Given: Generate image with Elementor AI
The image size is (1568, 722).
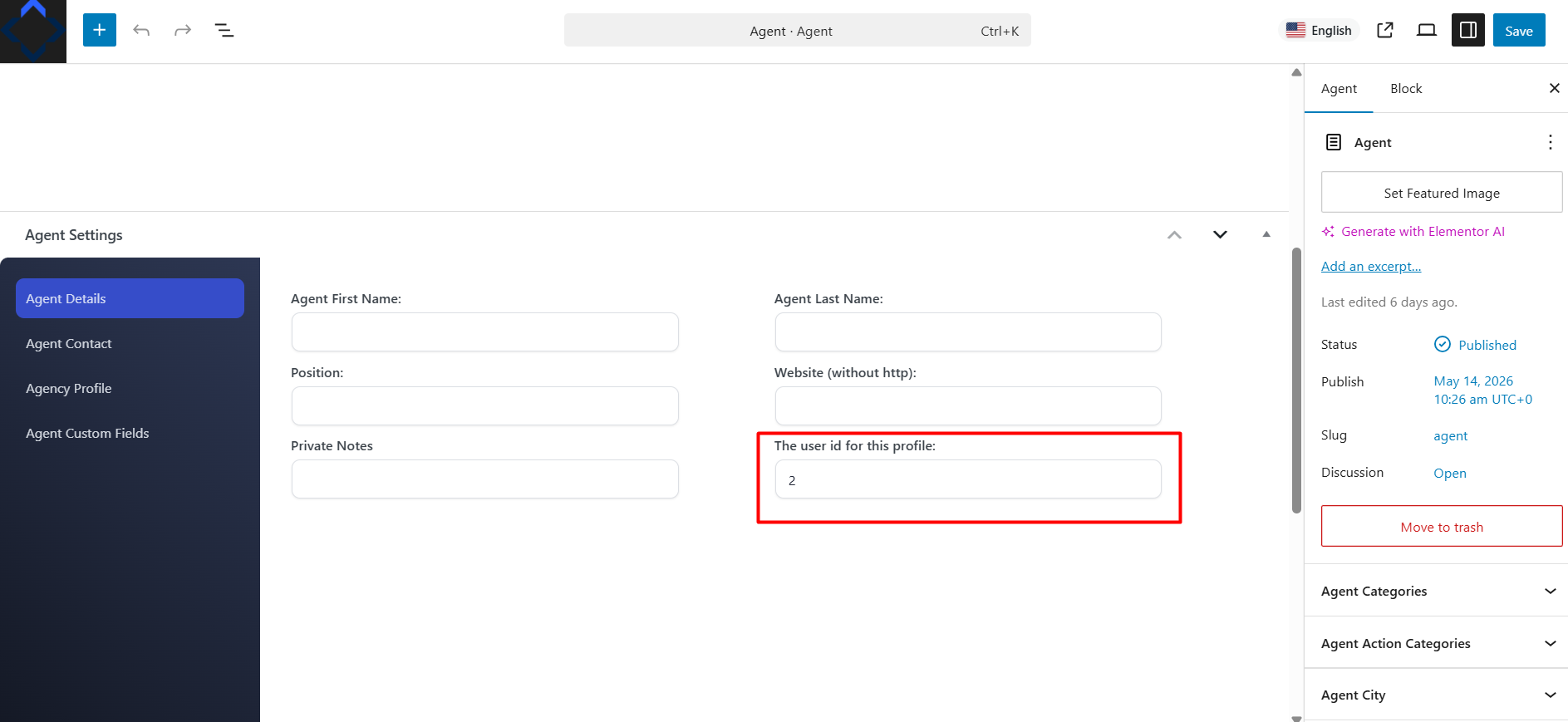Looking at the screenshot, I should pyautogui.click(x=1413, y=231).
